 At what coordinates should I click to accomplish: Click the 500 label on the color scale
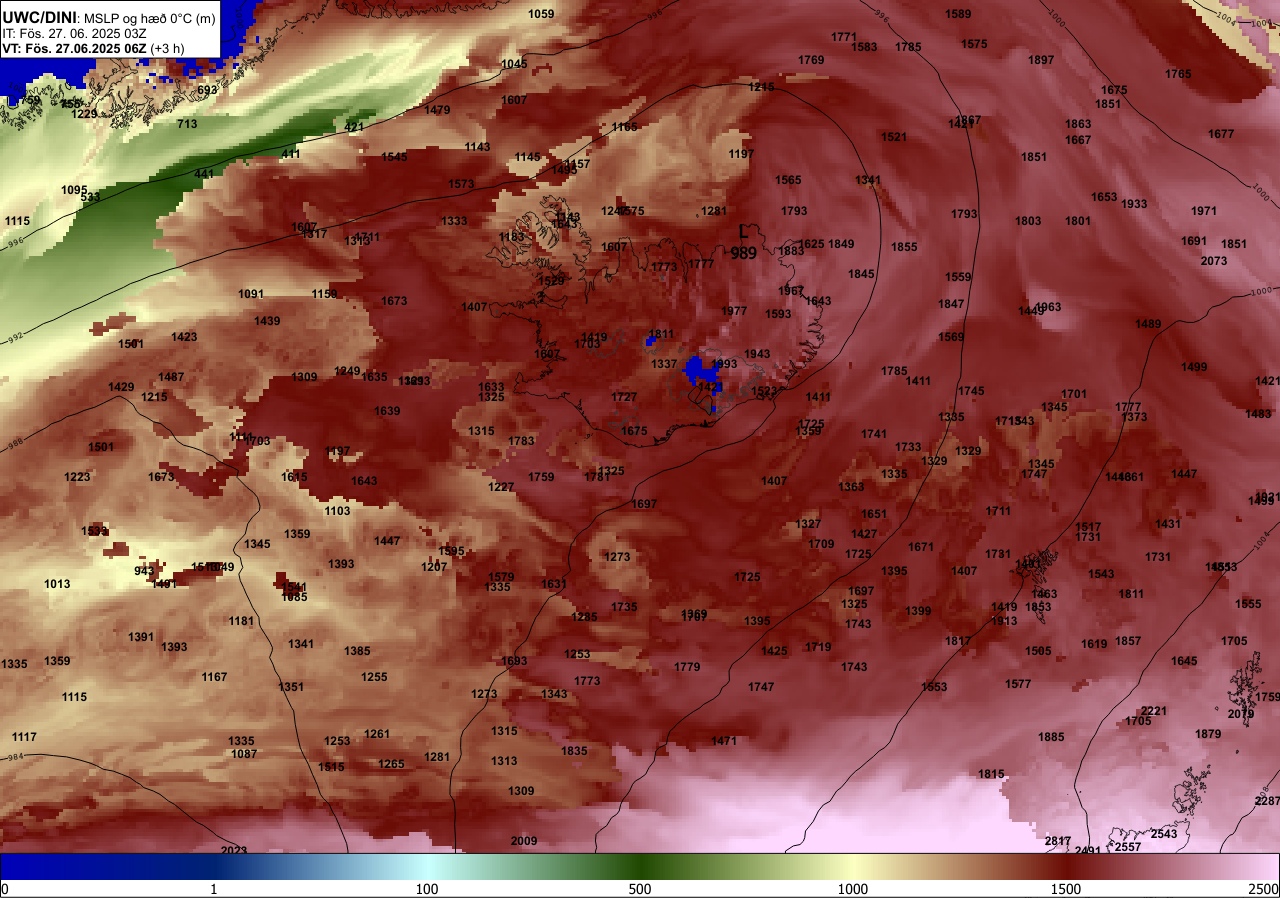[640, 889]
